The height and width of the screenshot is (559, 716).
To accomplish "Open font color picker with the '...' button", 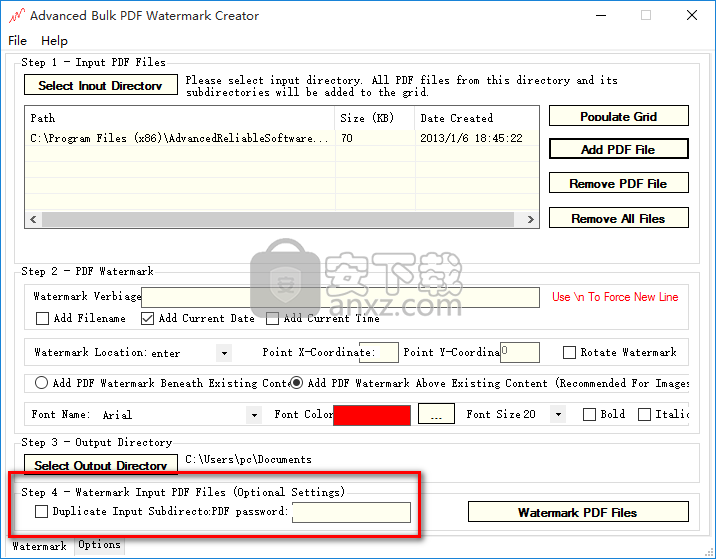I will coord(436,414).
